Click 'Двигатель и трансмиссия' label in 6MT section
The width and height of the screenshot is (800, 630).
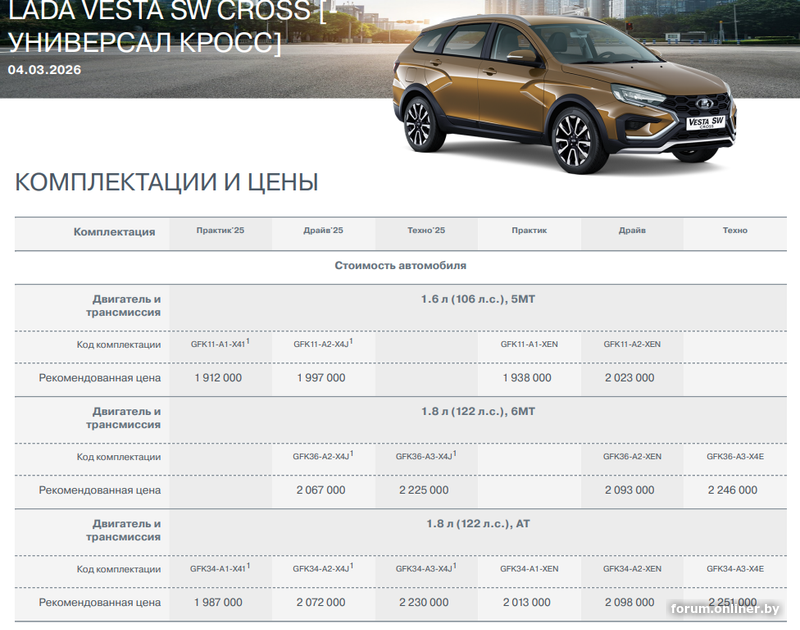123,418
